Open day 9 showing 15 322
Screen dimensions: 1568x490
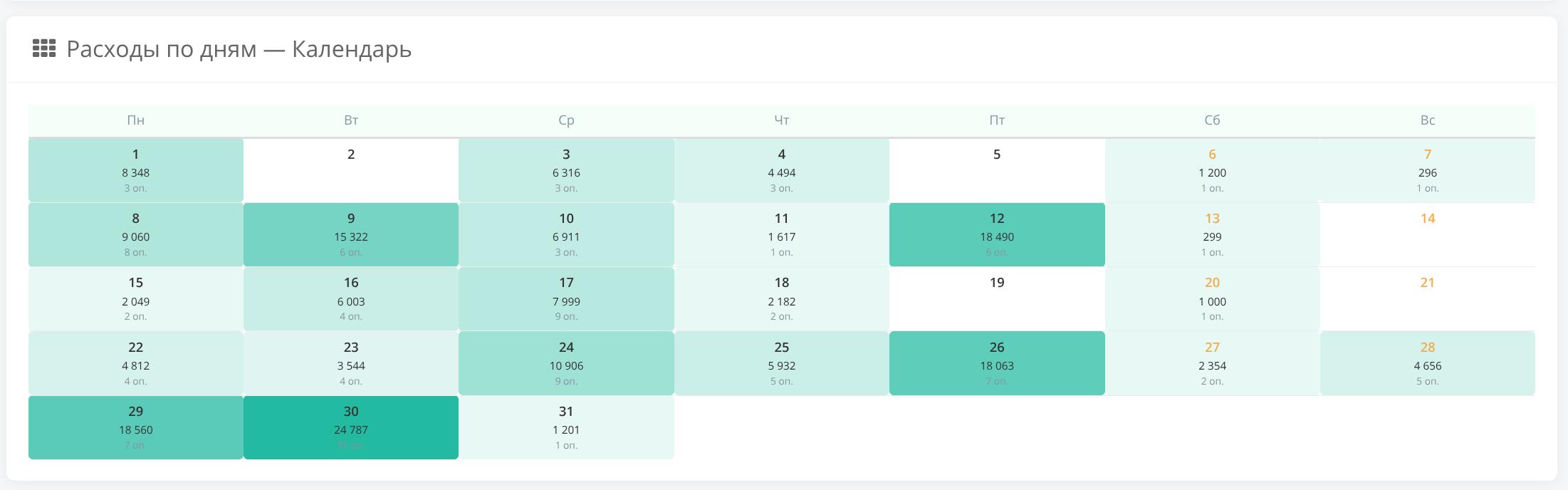[x=350, y=234]
